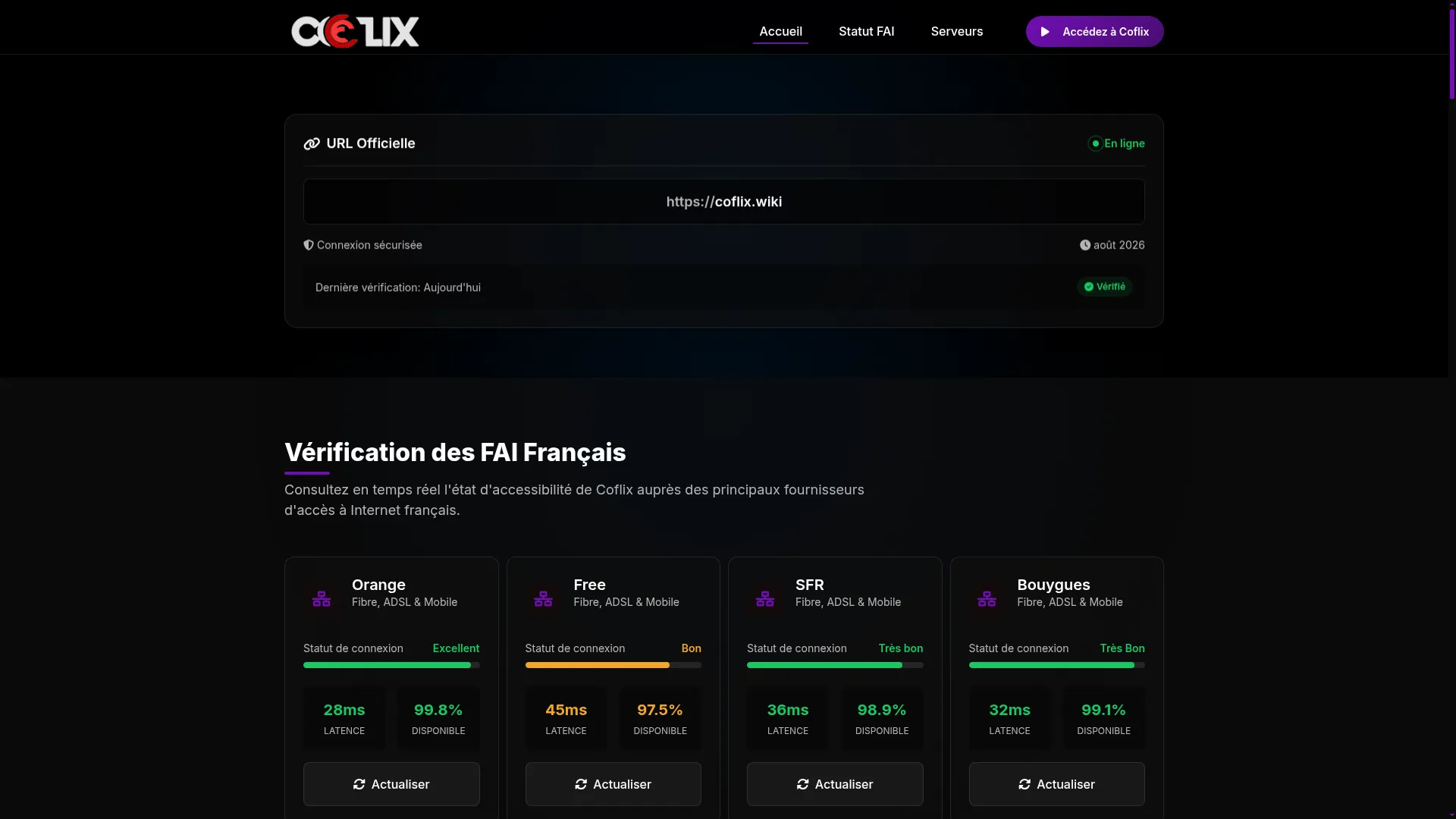
Task: Click the Free network icon
Action: pos(543,599)
